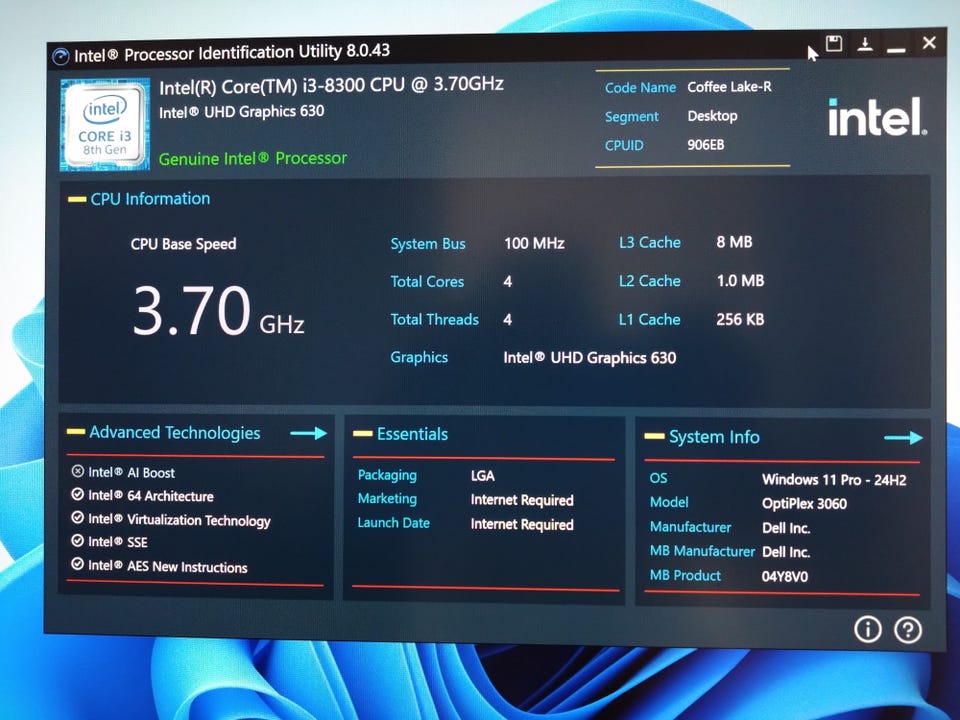Click the Manufacturer 'Dell Inc.' value

tap(786, 528)
